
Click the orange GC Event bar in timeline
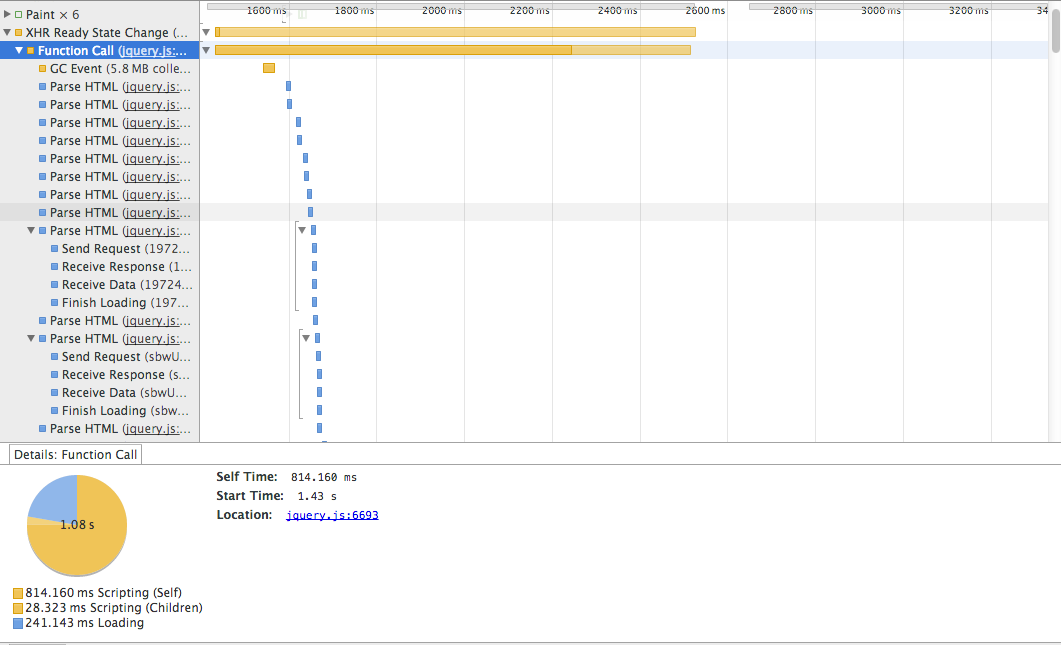[268, 68]
